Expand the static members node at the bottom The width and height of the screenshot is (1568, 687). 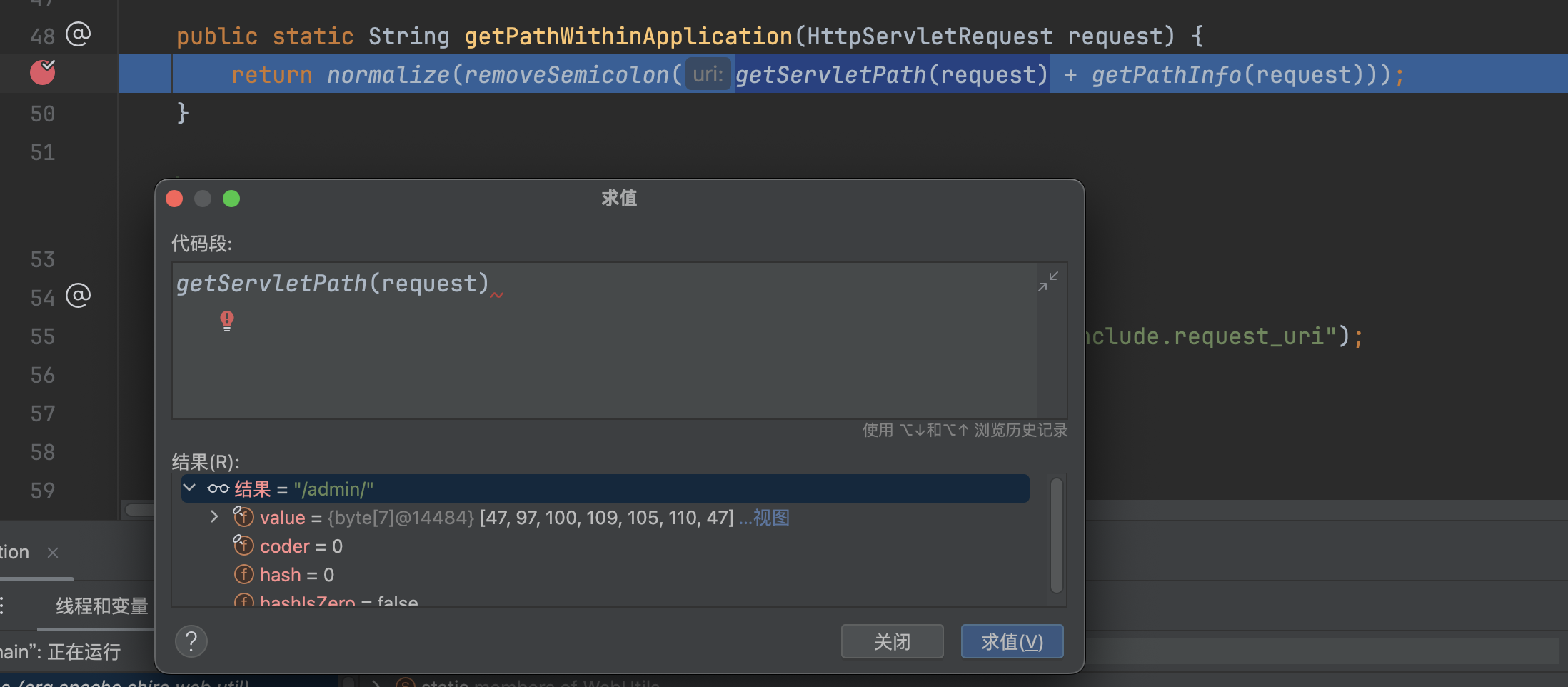pyautogui.click(x=376, y=683)
